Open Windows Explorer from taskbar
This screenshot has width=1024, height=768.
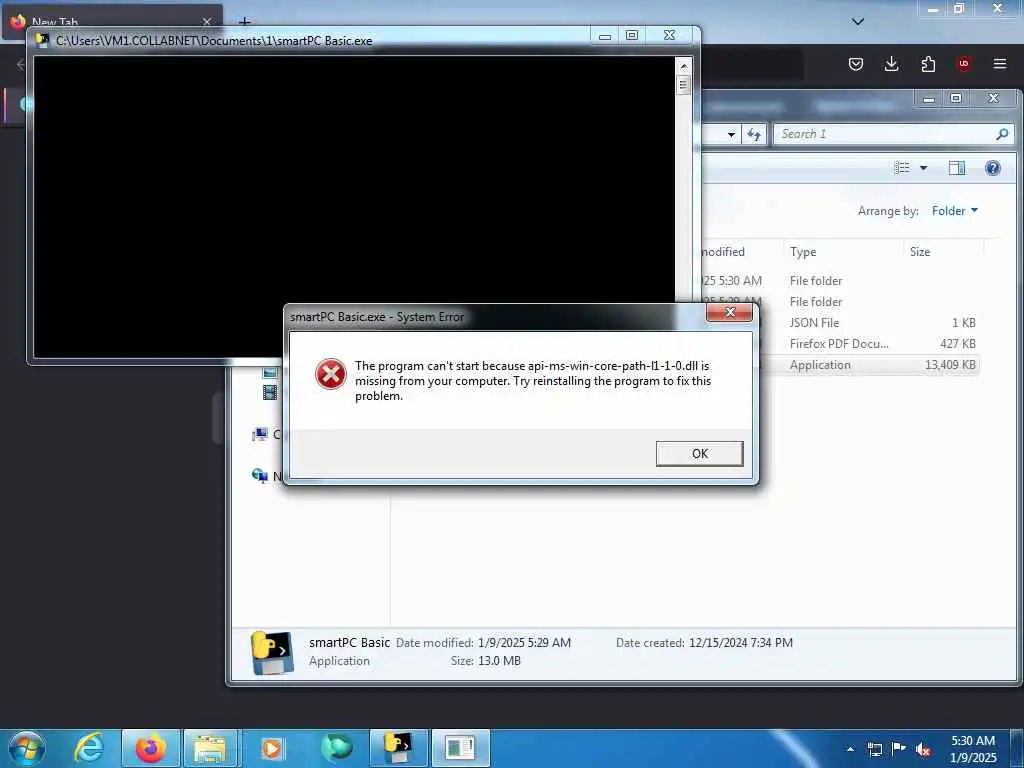[x=210, y=748]
